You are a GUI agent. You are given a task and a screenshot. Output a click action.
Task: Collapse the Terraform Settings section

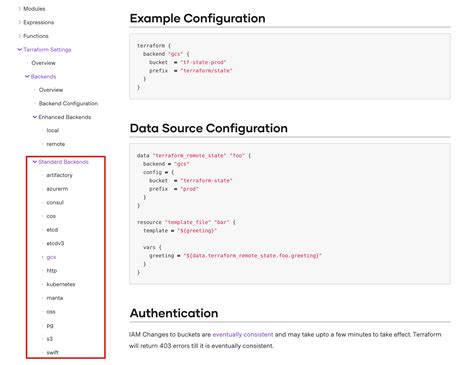coord(19,50)
